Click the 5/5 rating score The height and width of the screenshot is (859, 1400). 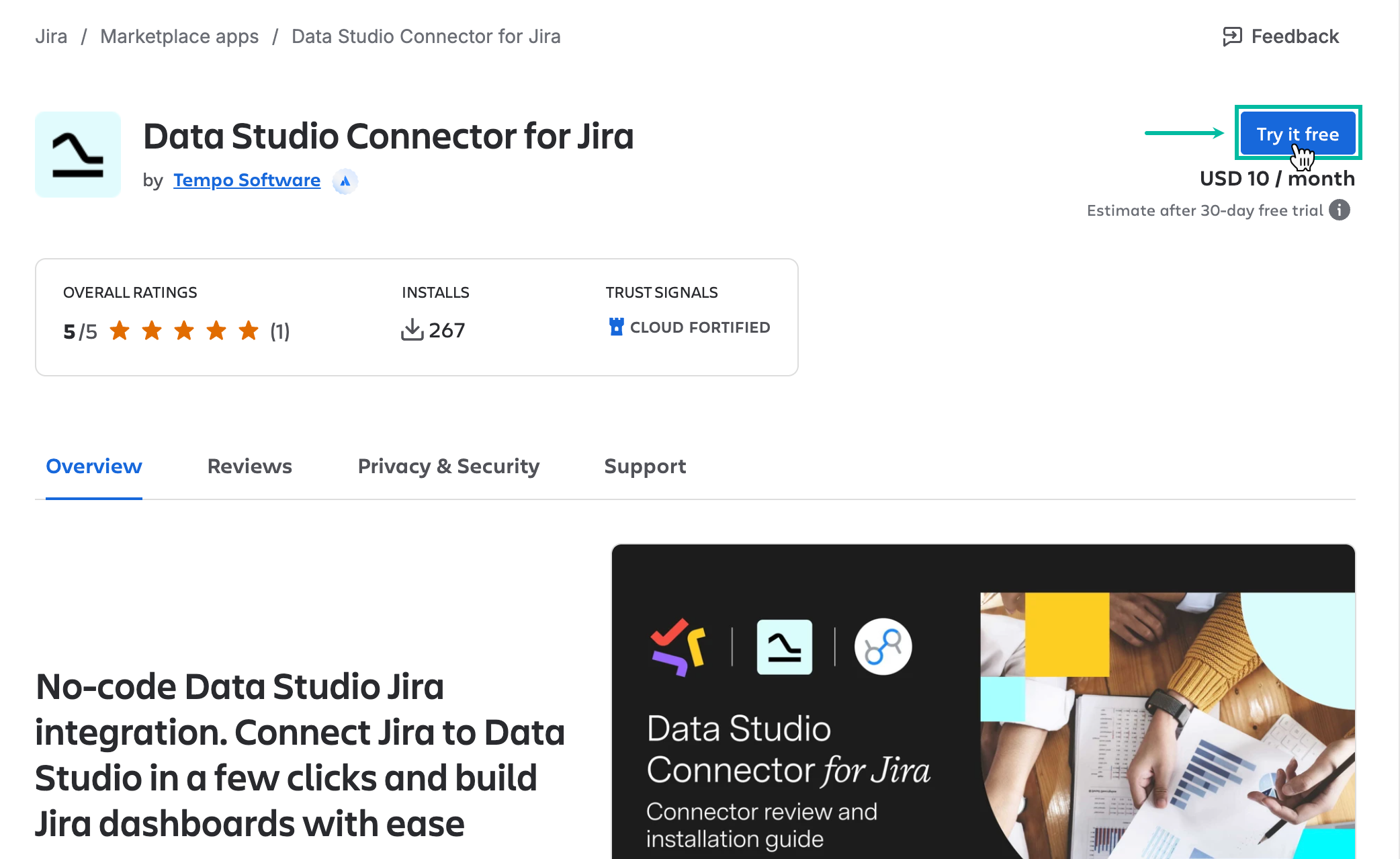tap(80, 331)
